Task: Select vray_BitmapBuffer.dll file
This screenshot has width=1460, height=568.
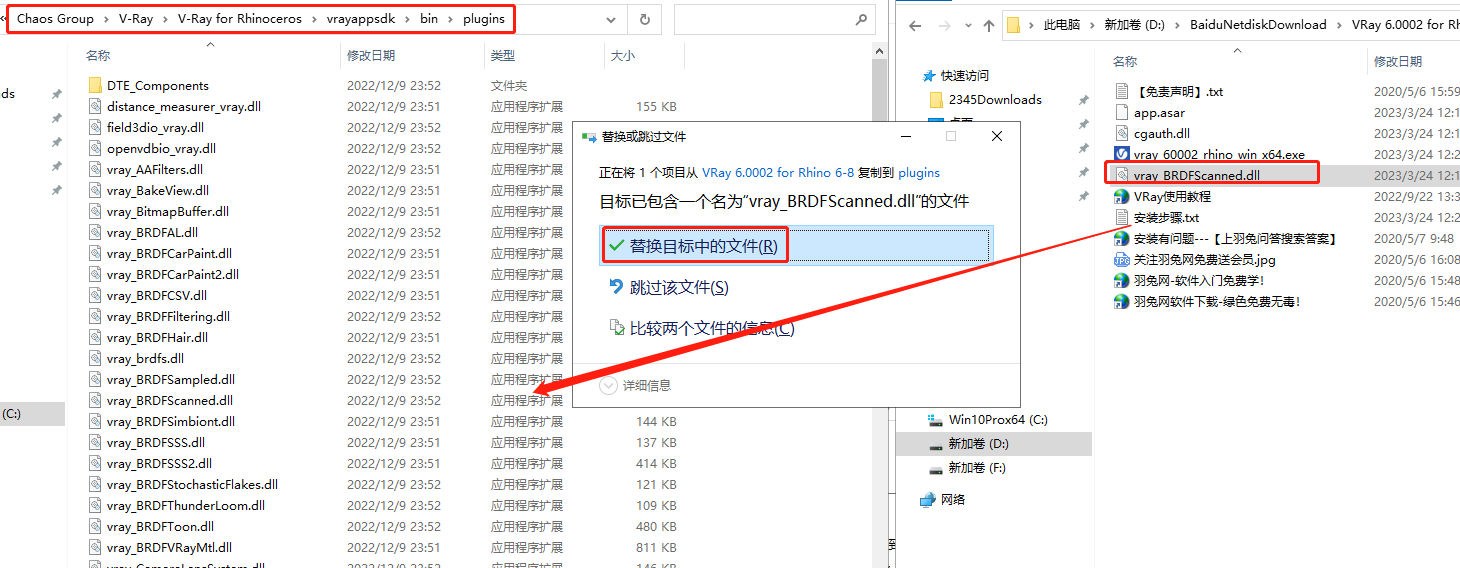Action: [x=168, y=212]
